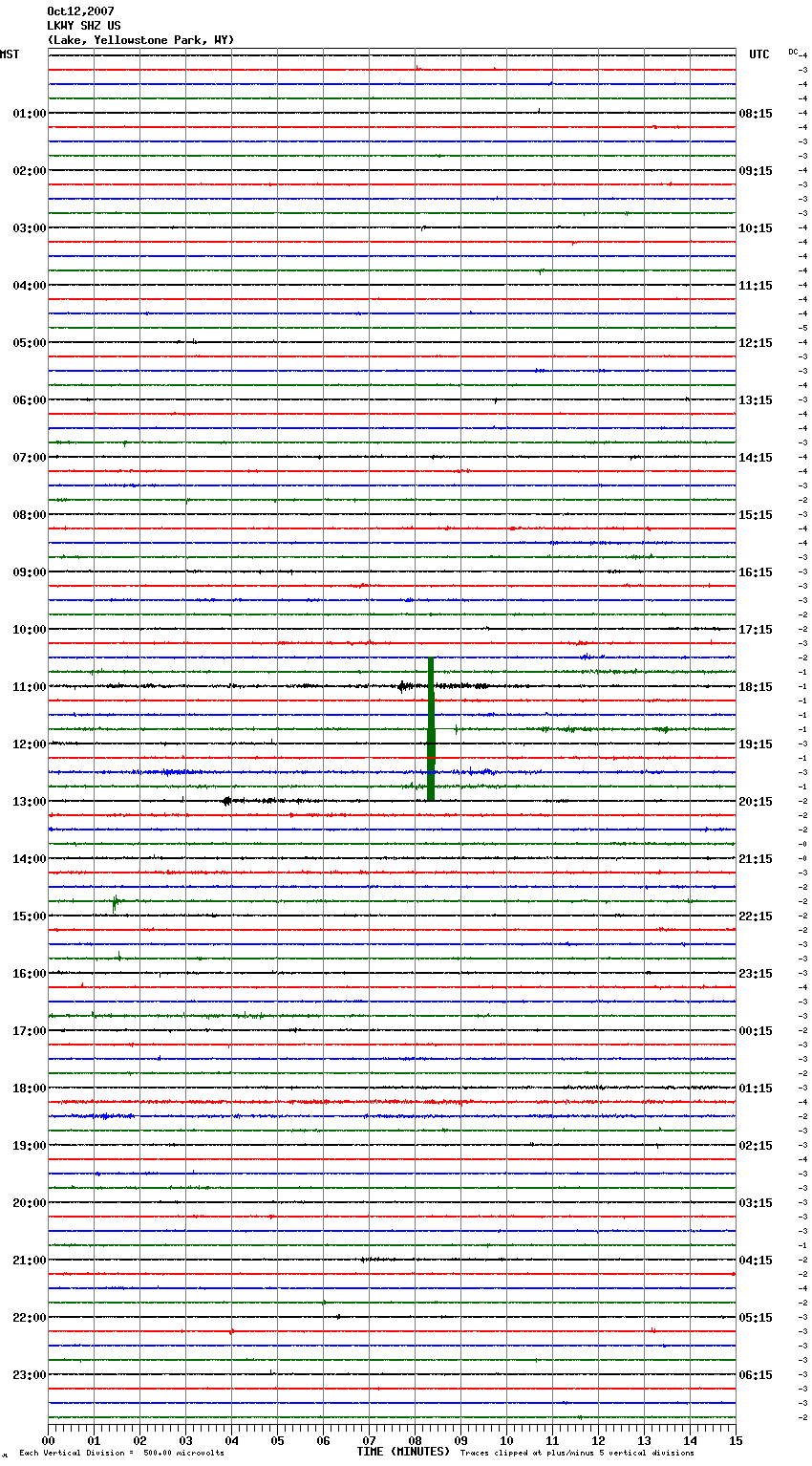This screenshot has height=1466, width=812.
Task: Select the 12:00 MST time label
Action: point(30,744)
